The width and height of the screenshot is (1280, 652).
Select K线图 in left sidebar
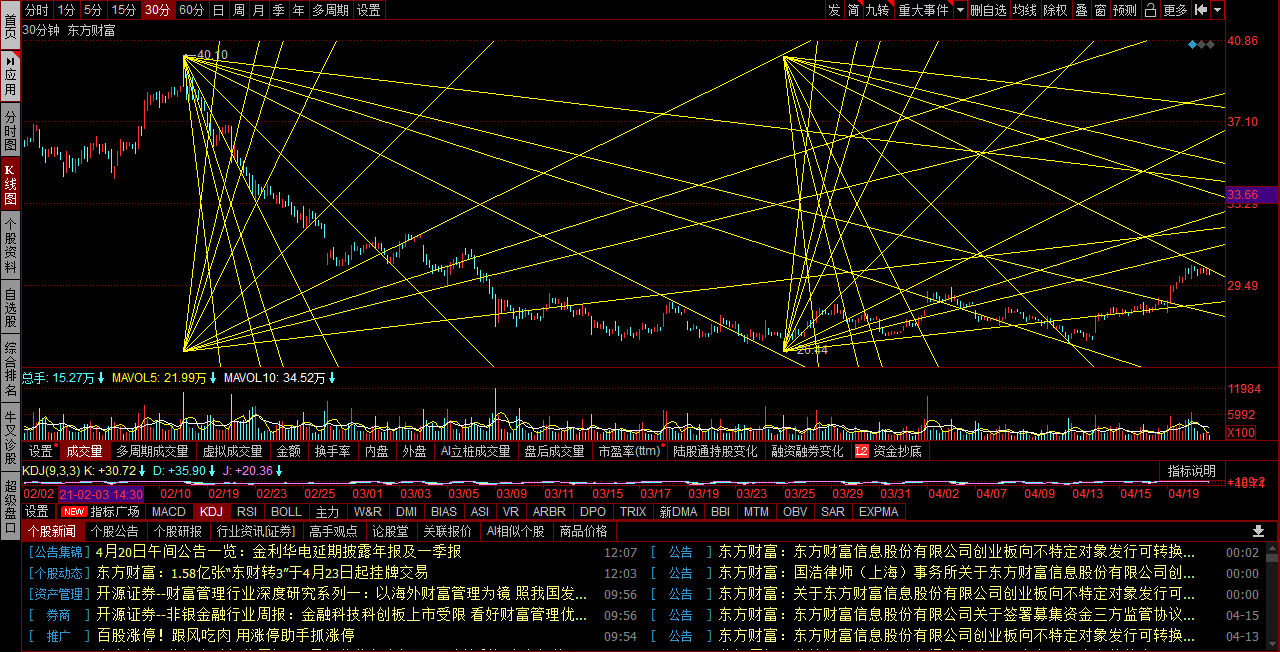point(10,185)
